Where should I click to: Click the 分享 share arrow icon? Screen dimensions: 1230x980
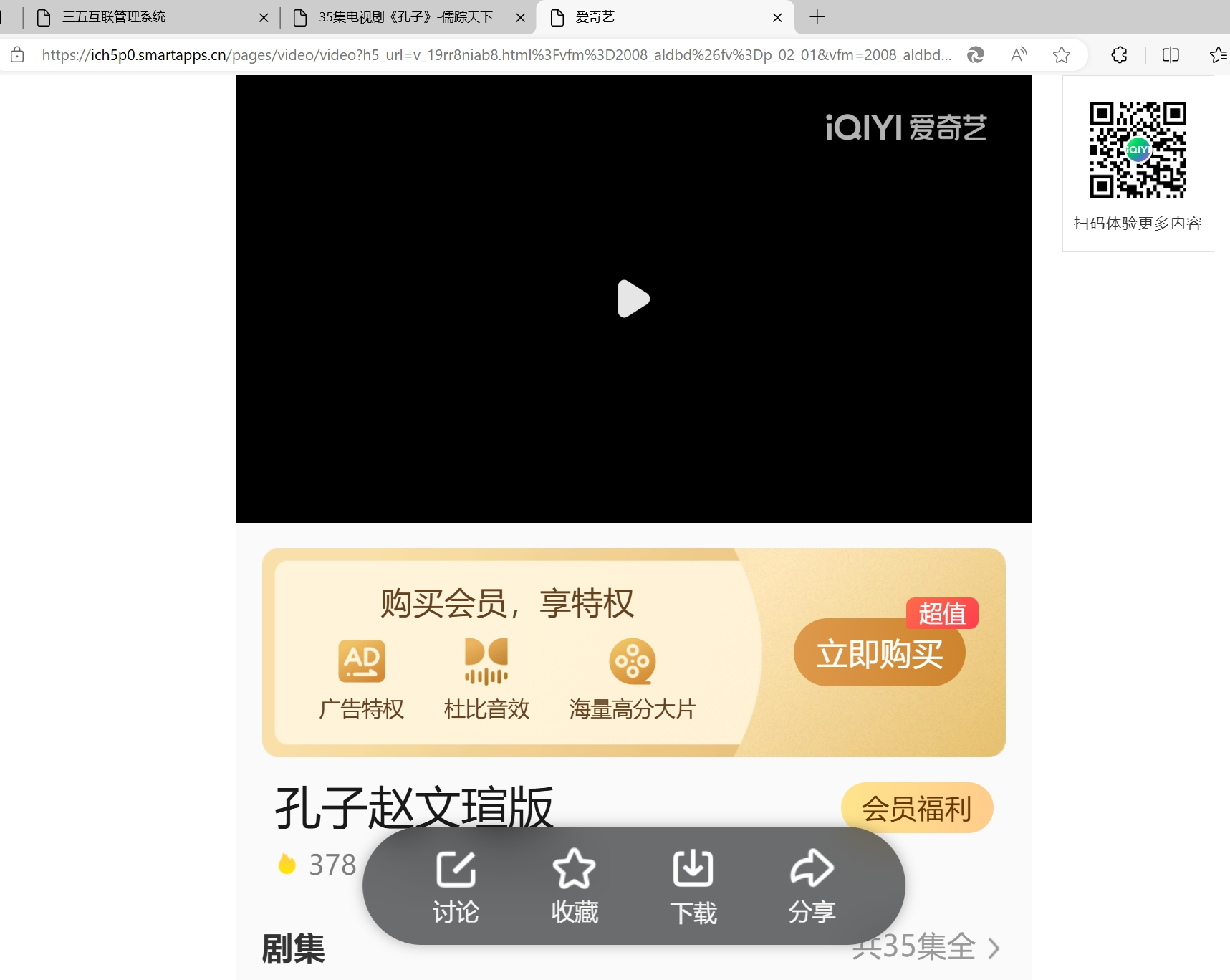tap(812, 869)
